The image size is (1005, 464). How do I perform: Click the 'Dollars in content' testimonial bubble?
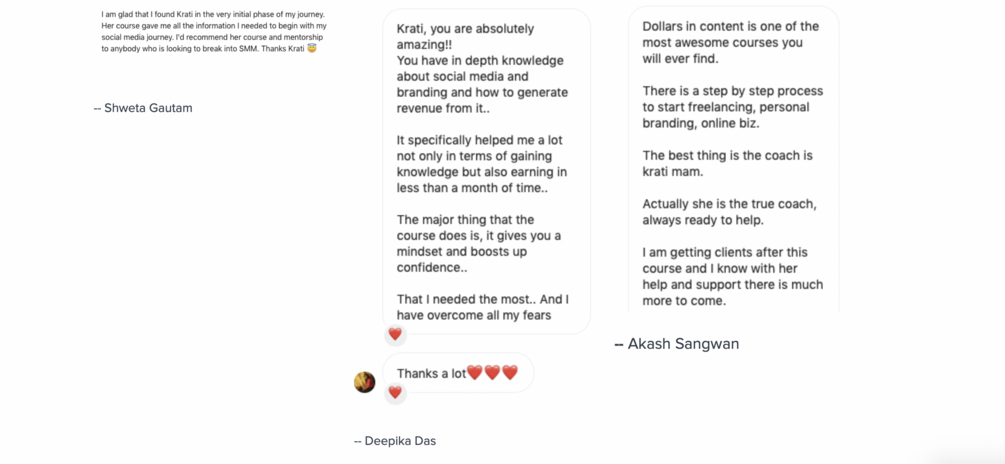coord(733,160)
